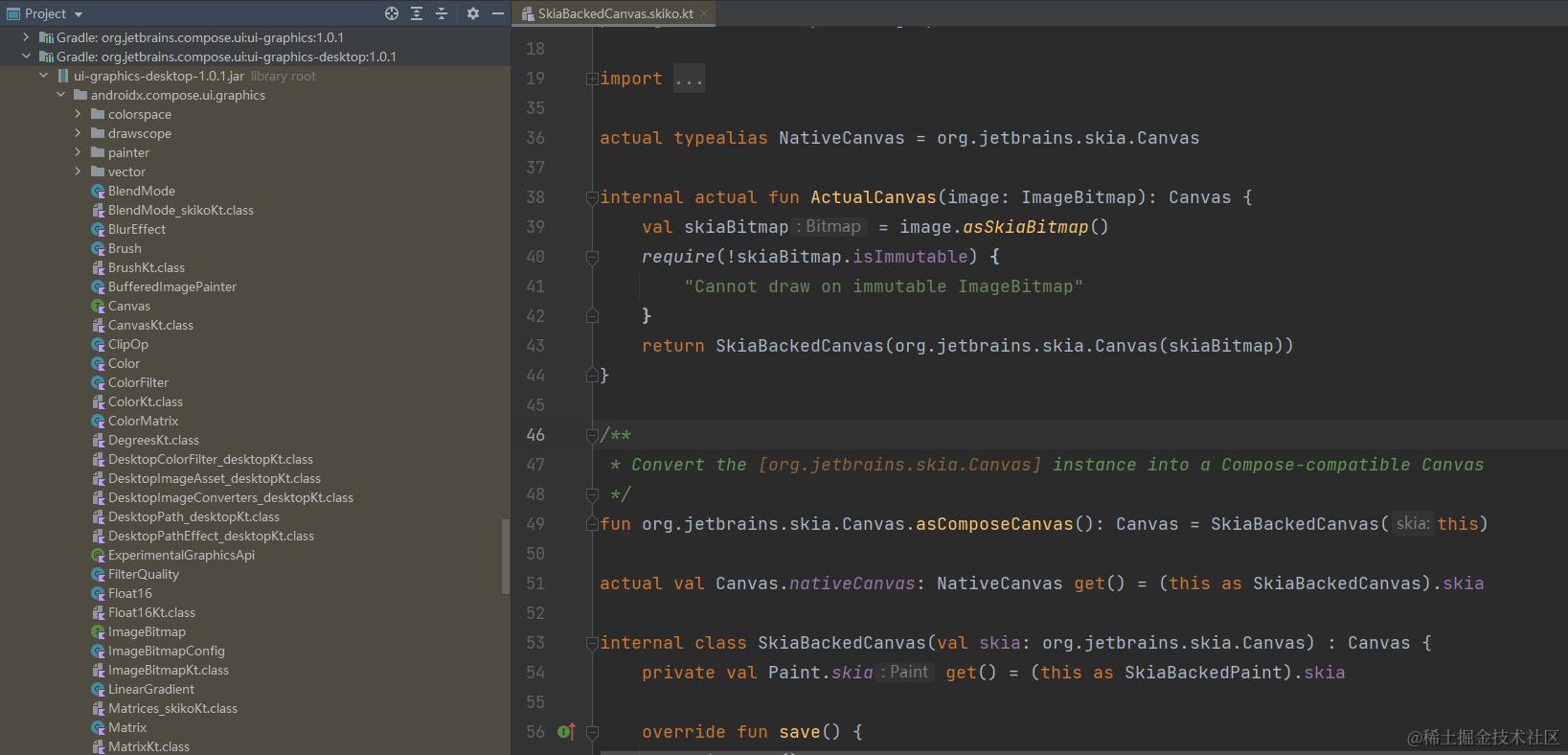
Task: Toggle the import fold marker on line 19
Action: click(x=592, y=79)
